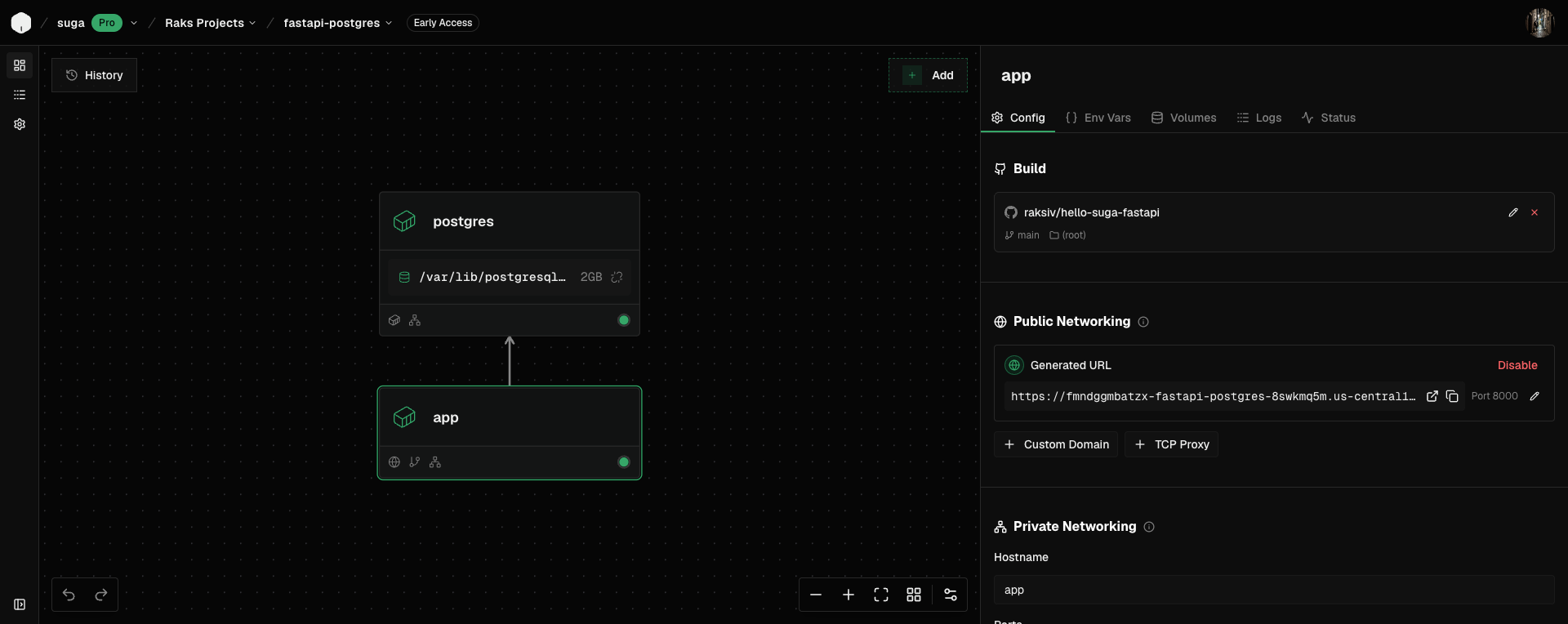The width and height of the screenshot is (1568, 624).
Task: Click the Hostname input field
Action: point(1274,590)
